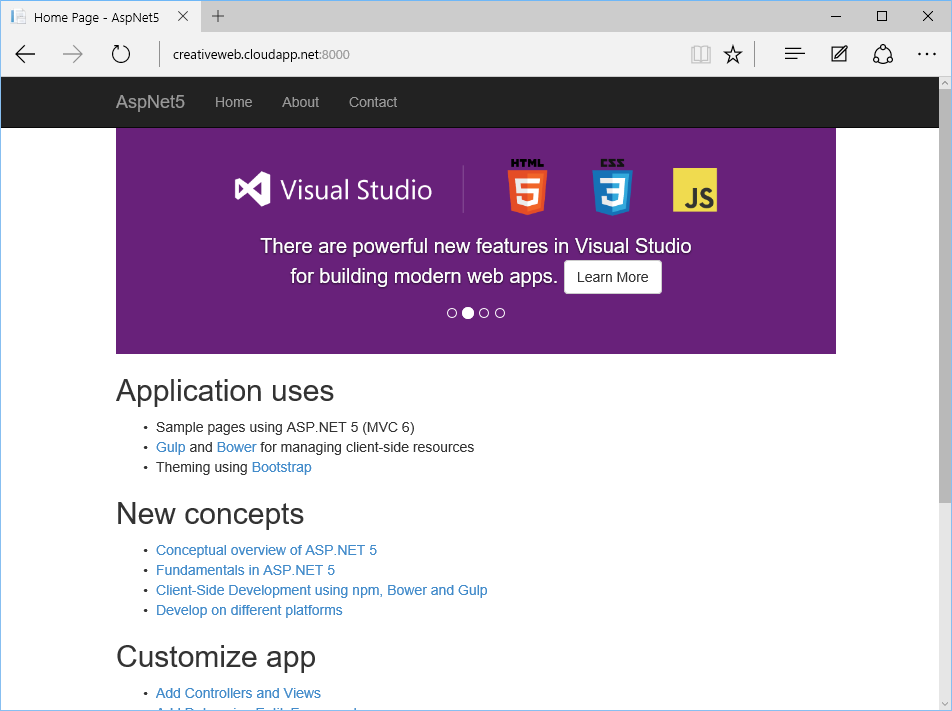Select the fourth carousel indicator dot
This screenshot has height=711, width=952.
500,313
